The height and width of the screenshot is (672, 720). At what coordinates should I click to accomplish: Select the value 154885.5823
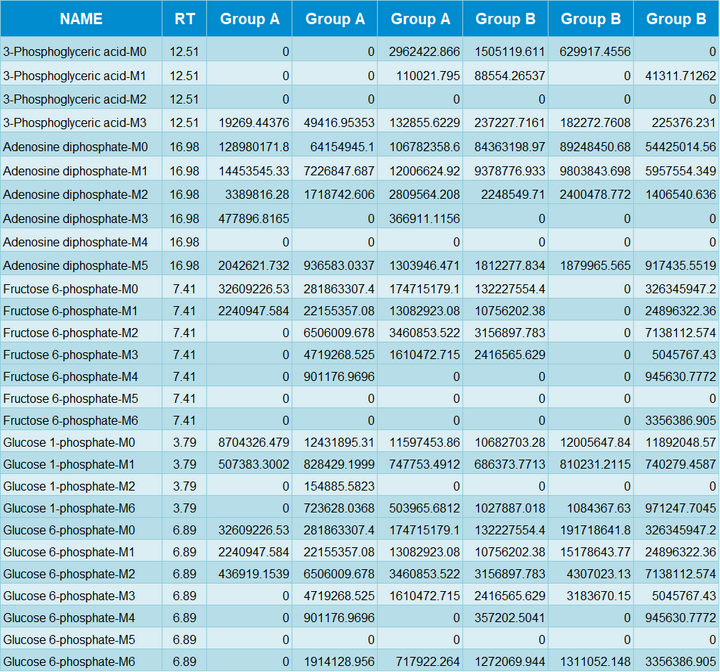point(338,487)
